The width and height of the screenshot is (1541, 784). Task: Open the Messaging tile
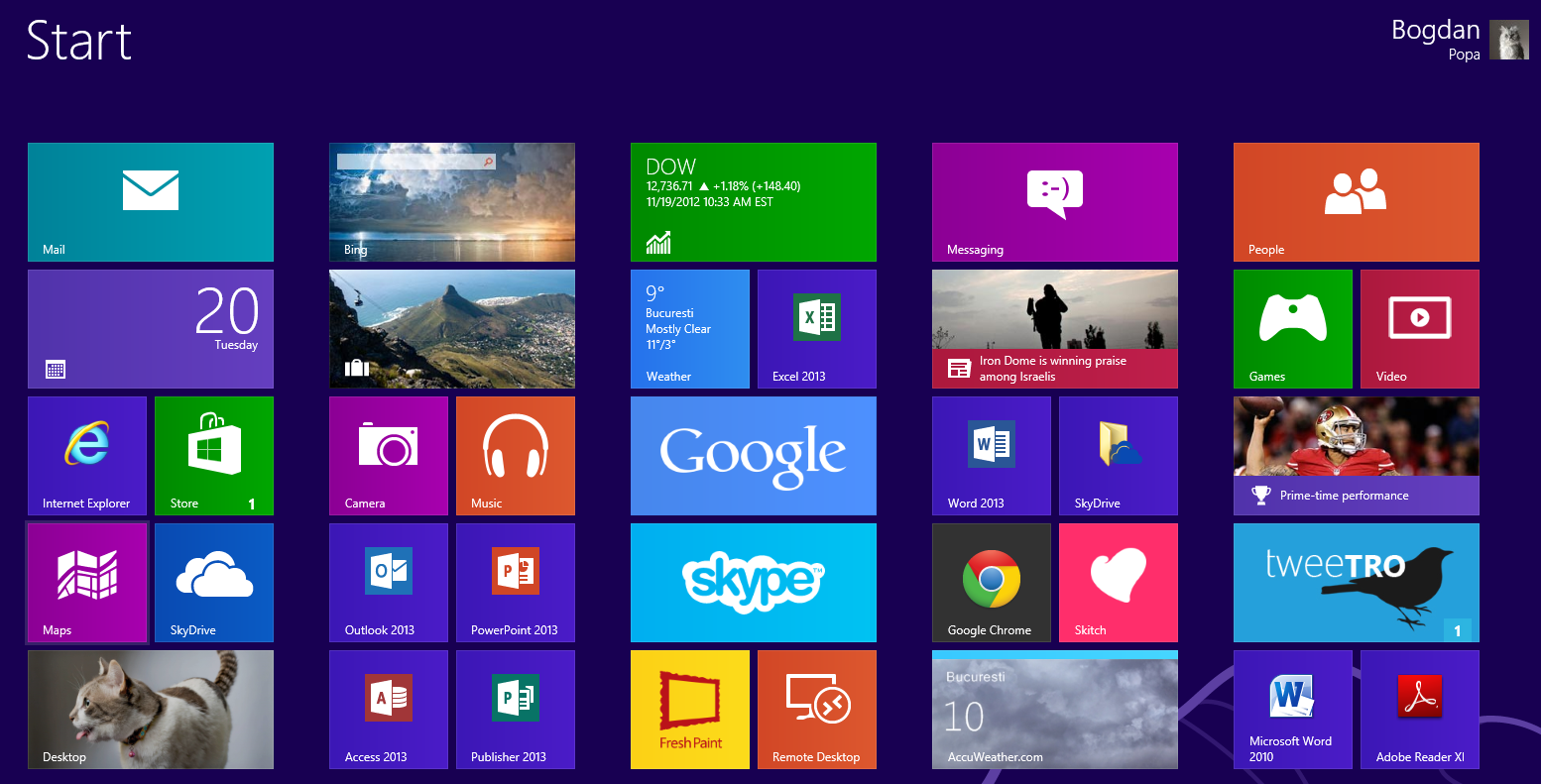1055,202
